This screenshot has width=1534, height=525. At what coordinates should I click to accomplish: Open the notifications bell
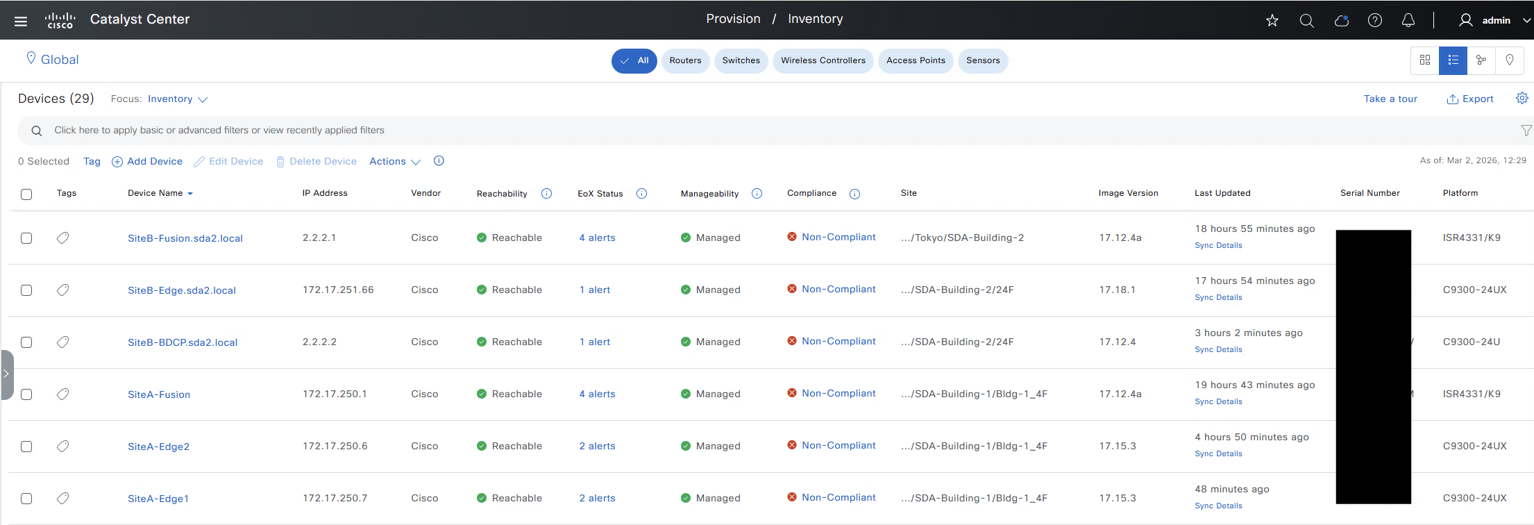tap(1408, 21)
